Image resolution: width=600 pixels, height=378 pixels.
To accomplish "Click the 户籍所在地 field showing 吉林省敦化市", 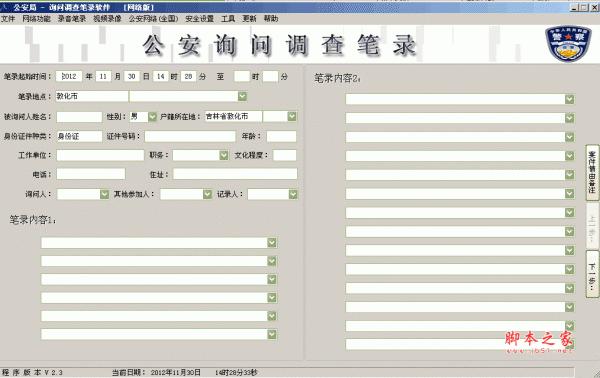I will point(233,116).
